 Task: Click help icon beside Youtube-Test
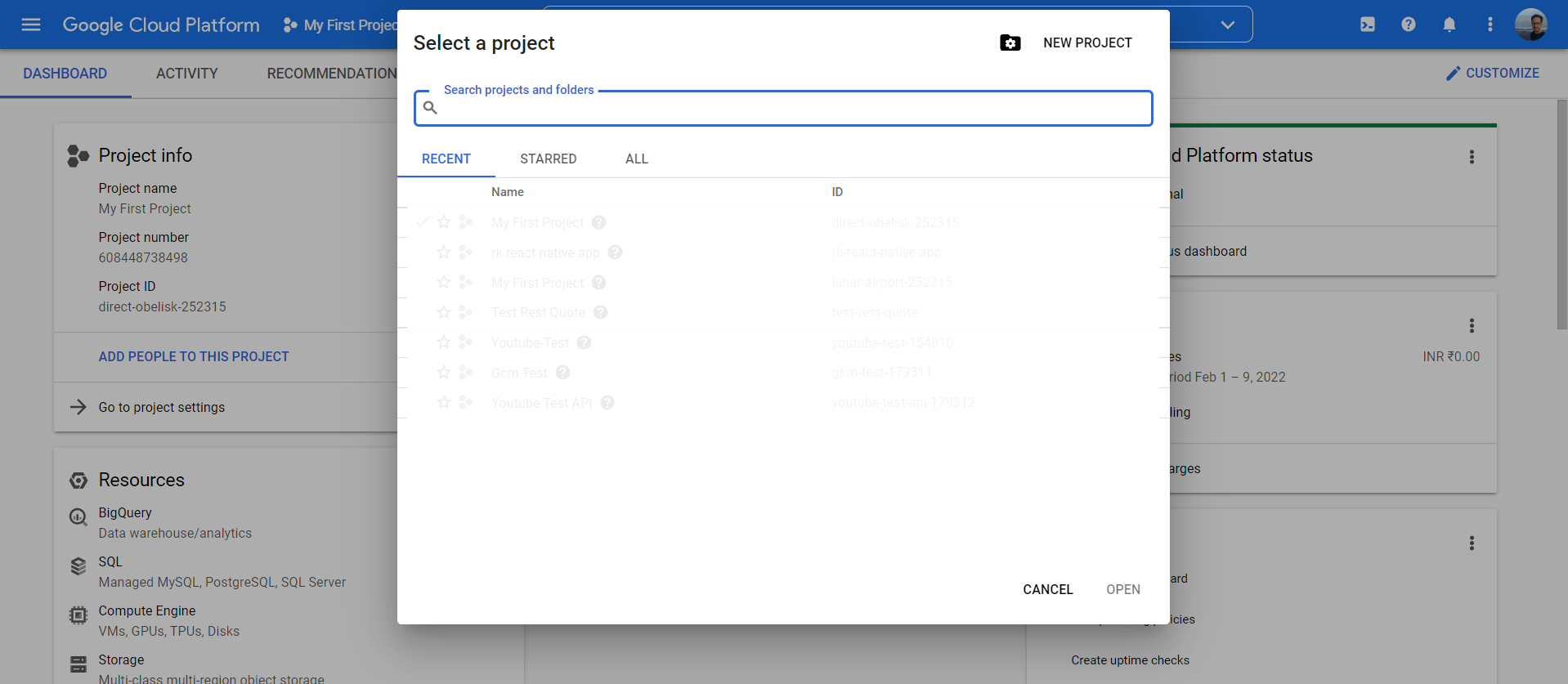pos(585,342)
